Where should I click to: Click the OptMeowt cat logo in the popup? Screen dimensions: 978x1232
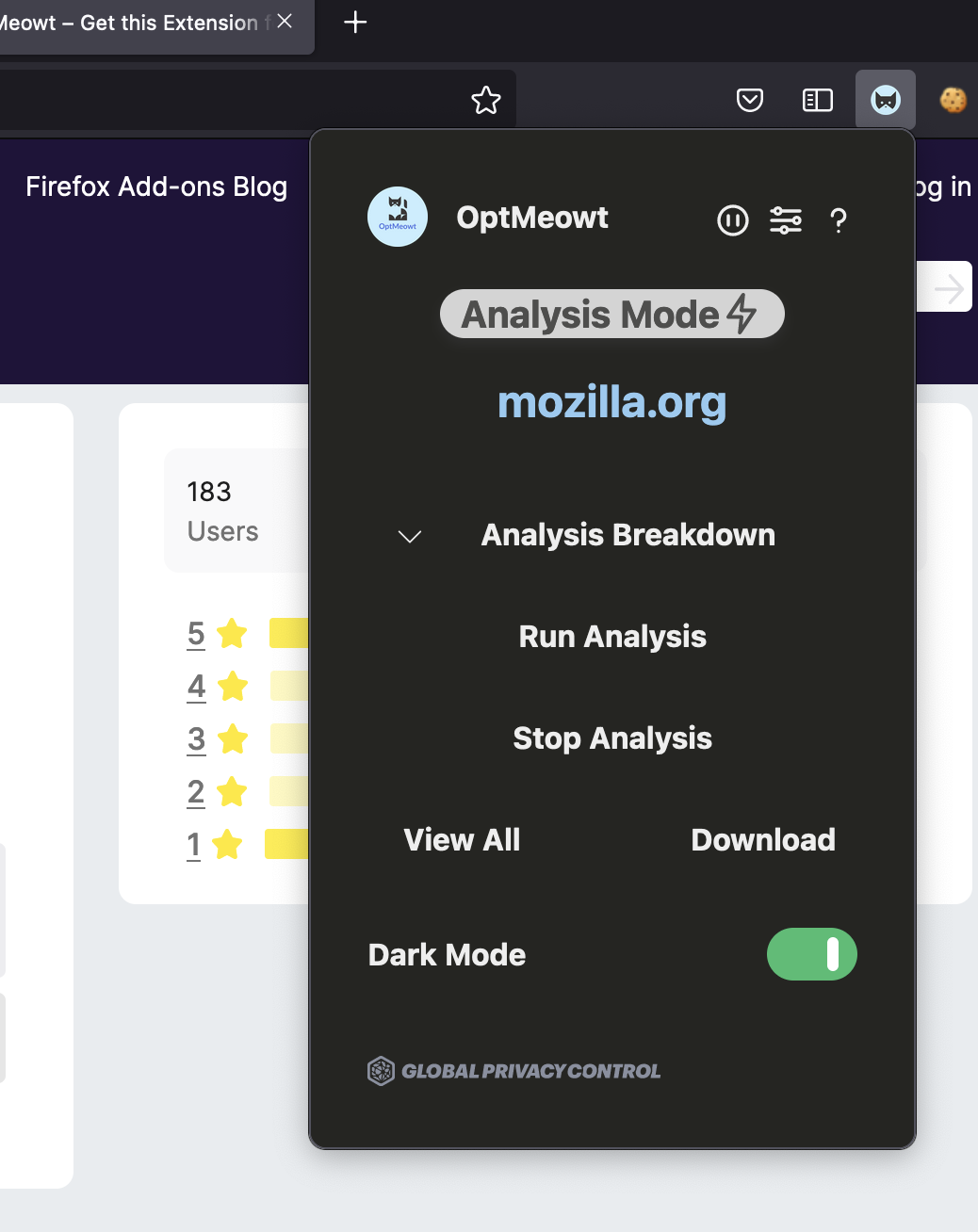[x=397, y=216]
